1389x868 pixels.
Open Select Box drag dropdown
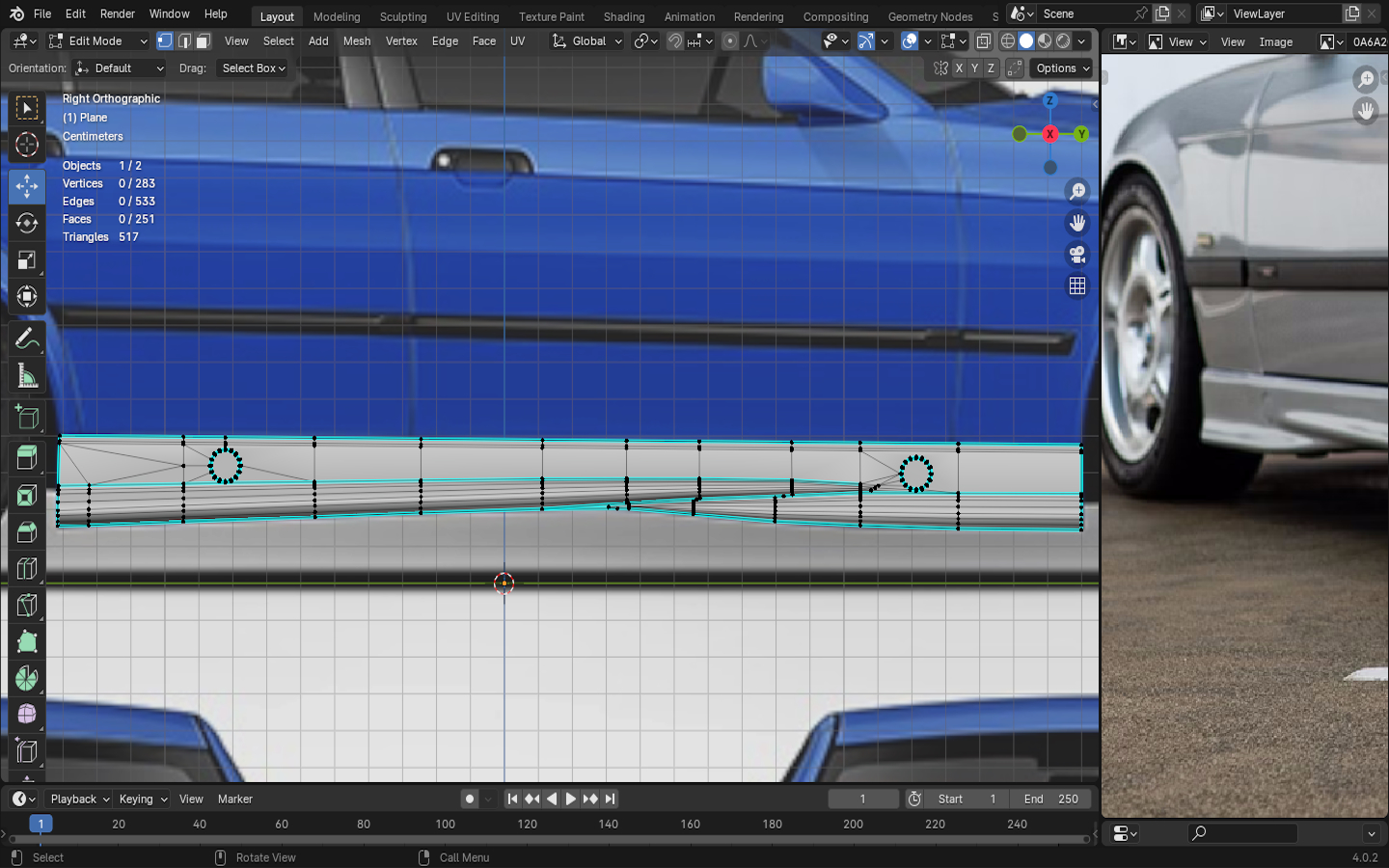pos(253,68)
